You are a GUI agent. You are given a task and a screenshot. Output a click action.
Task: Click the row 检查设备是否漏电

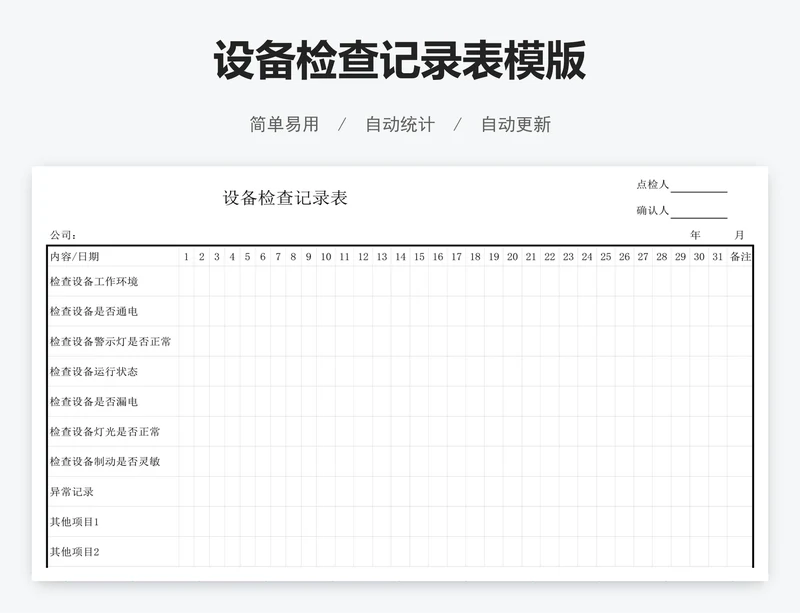[400, 402]
